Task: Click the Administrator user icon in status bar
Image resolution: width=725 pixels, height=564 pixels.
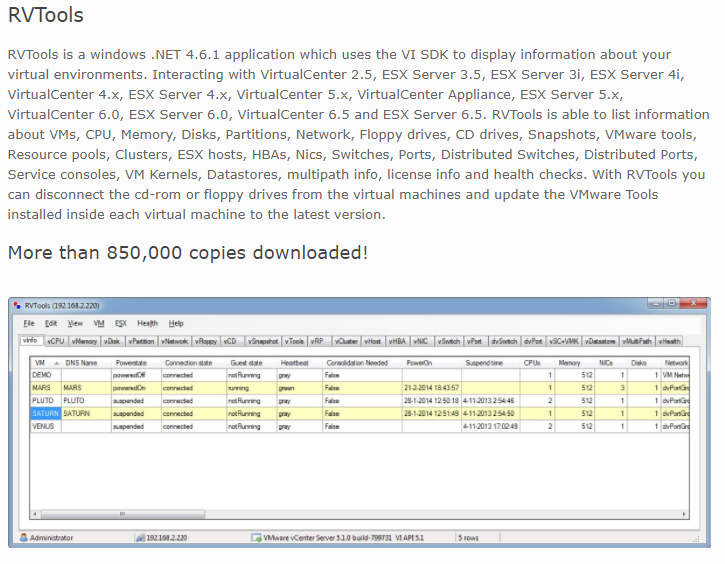Action: (x=24, y=537)
